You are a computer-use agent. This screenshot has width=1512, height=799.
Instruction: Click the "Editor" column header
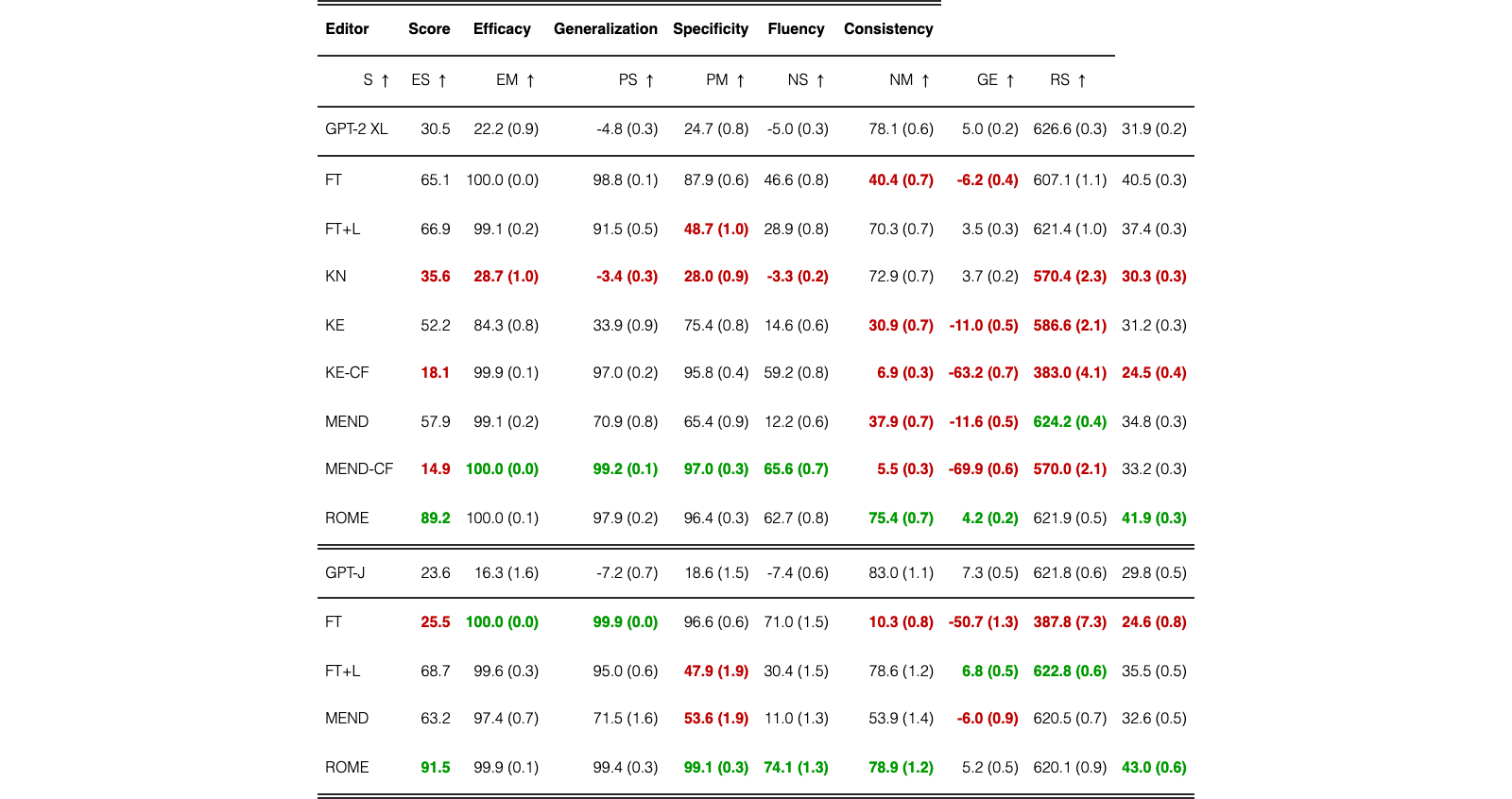click(x=347, y=29)
